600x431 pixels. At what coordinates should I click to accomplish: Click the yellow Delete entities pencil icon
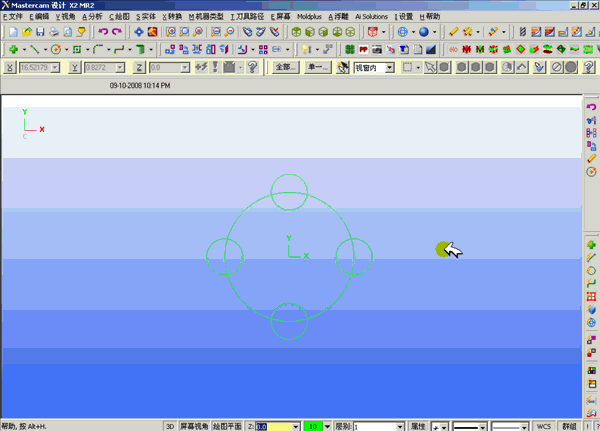pos(453,32)
